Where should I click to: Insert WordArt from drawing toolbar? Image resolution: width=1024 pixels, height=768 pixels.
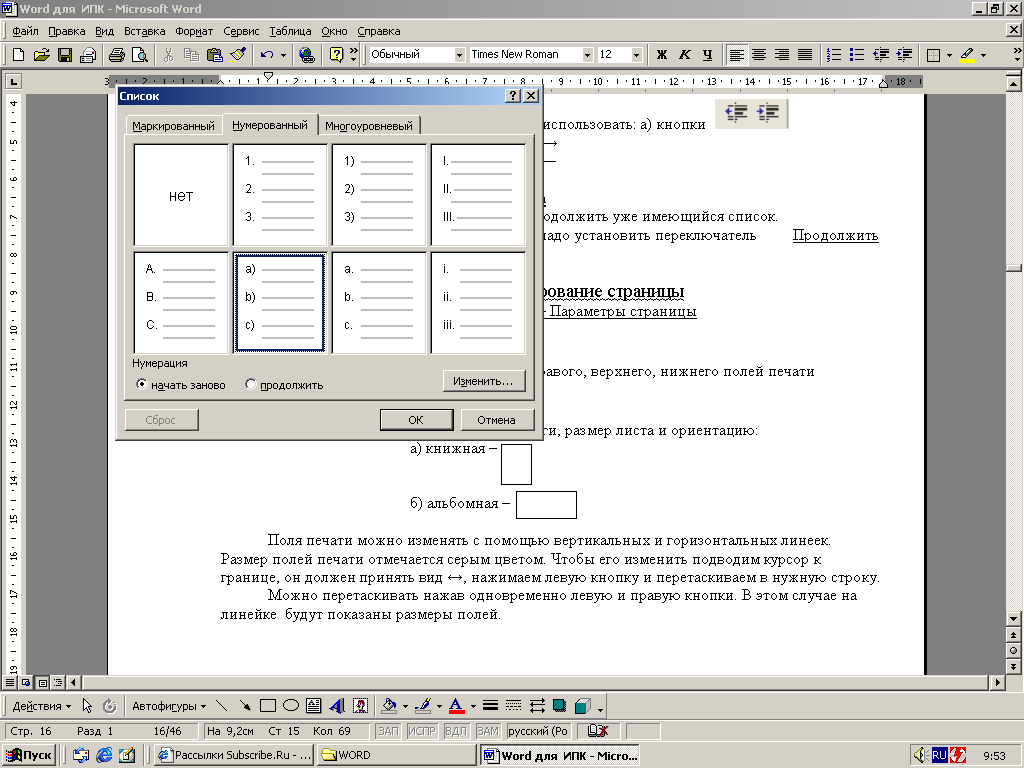point(337,705)
